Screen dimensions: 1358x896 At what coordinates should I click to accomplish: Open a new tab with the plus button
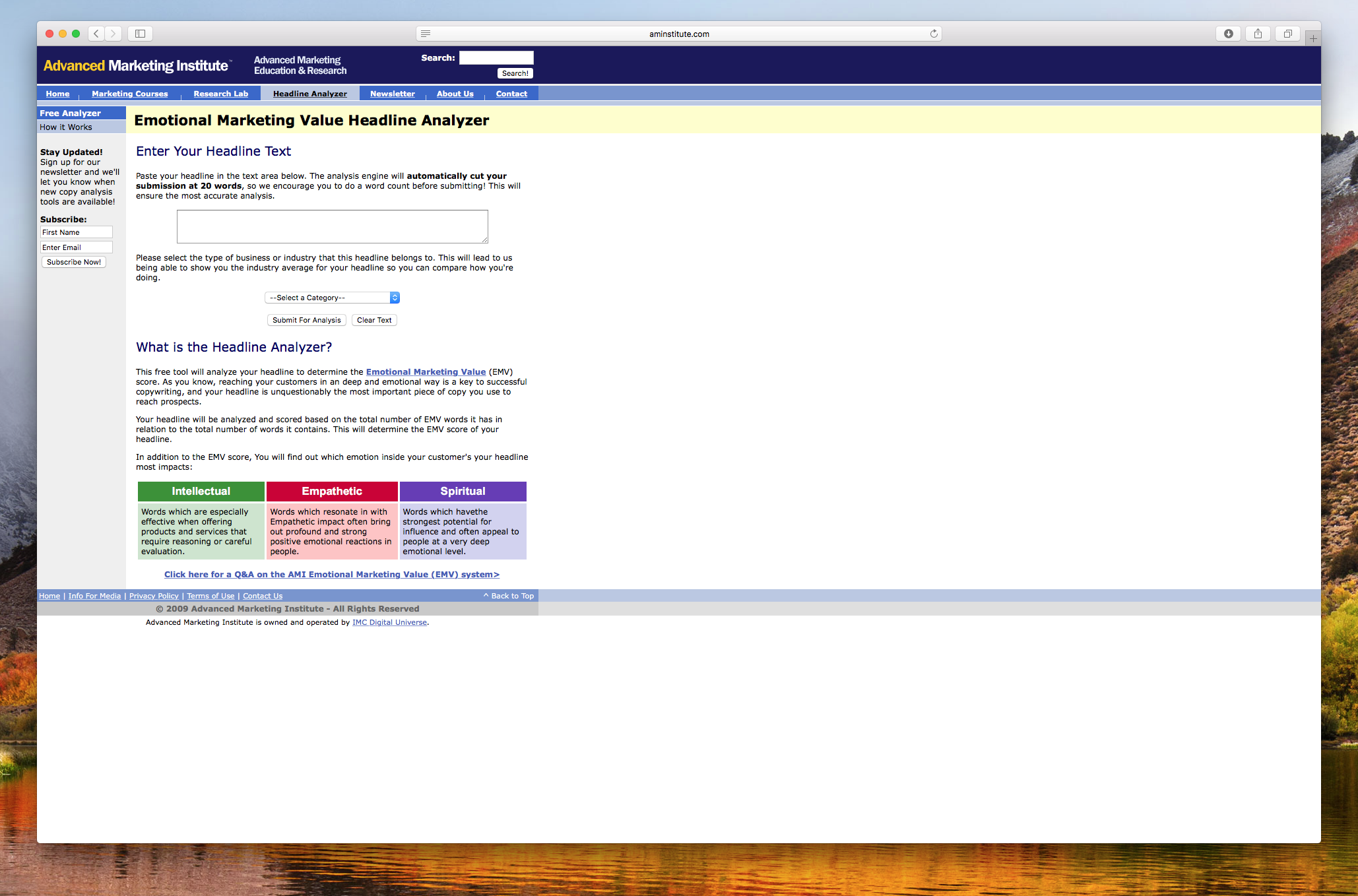point(1313,38)
